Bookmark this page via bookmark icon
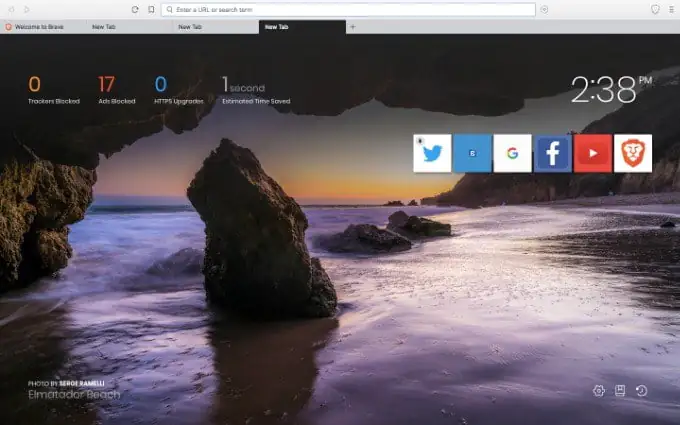680x425 pixels. (151, 9)
